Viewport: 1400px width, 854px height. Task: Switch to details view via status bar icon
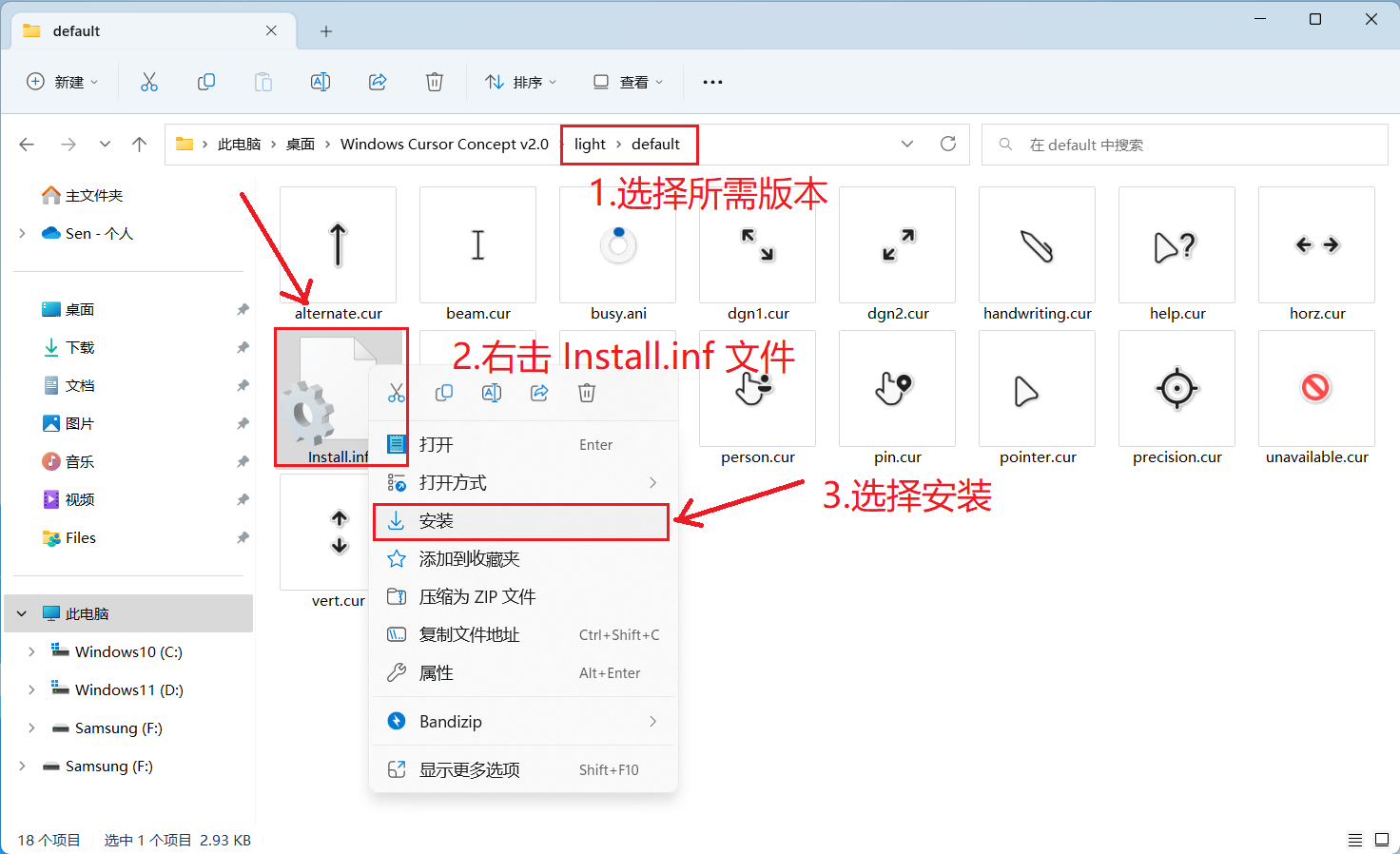(1355, 840)
